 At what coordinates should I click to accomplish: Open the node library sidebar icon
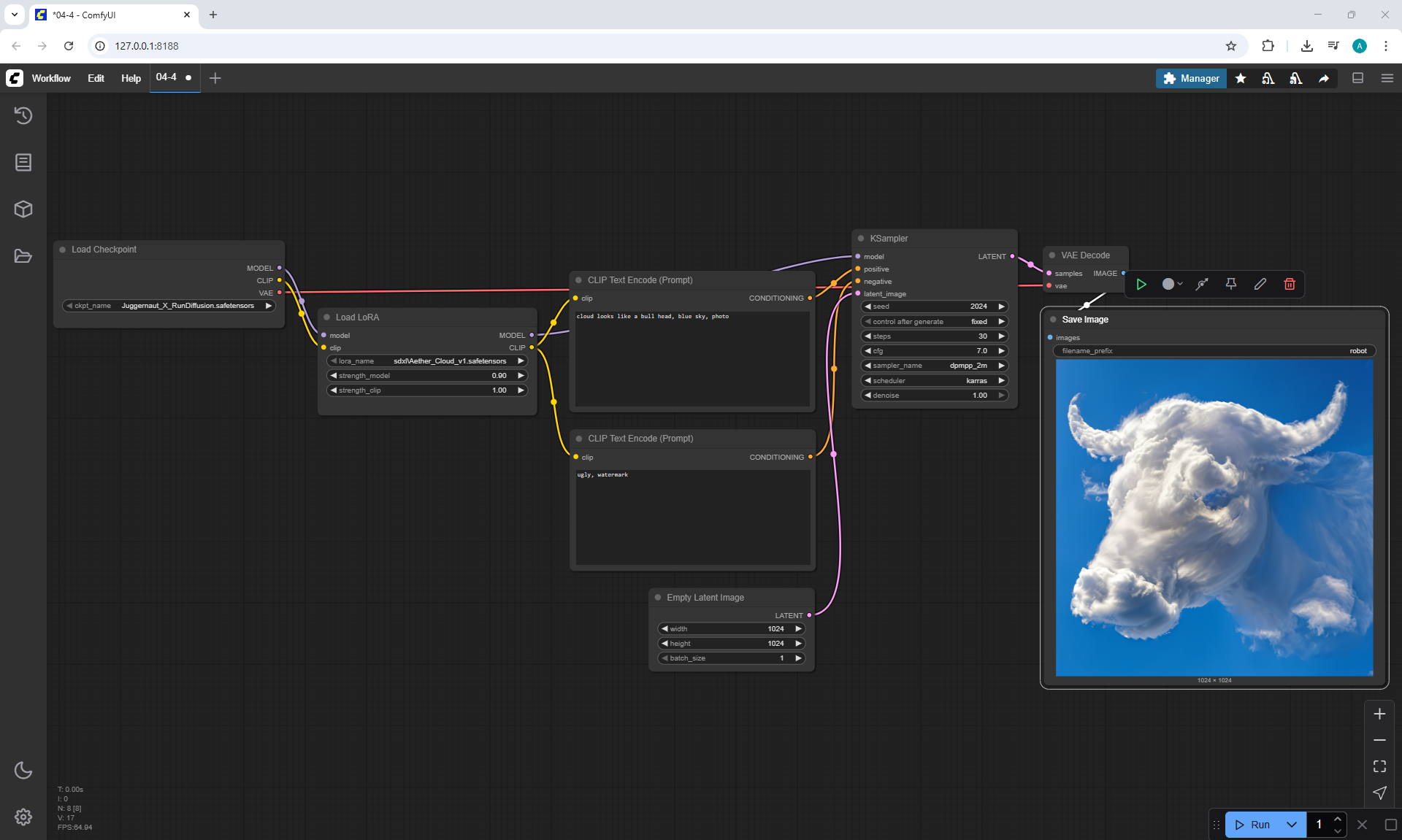click(23, 162)
